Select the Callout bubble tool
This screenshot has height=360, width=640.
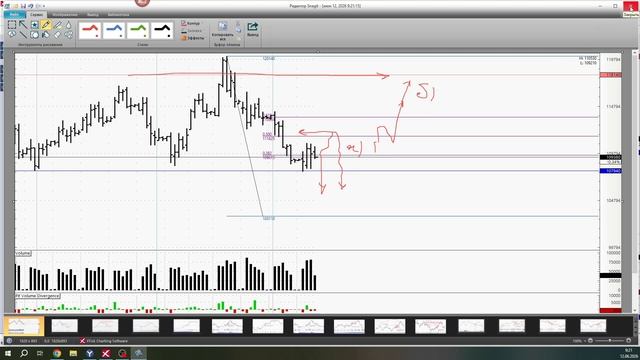click(12, 35)
